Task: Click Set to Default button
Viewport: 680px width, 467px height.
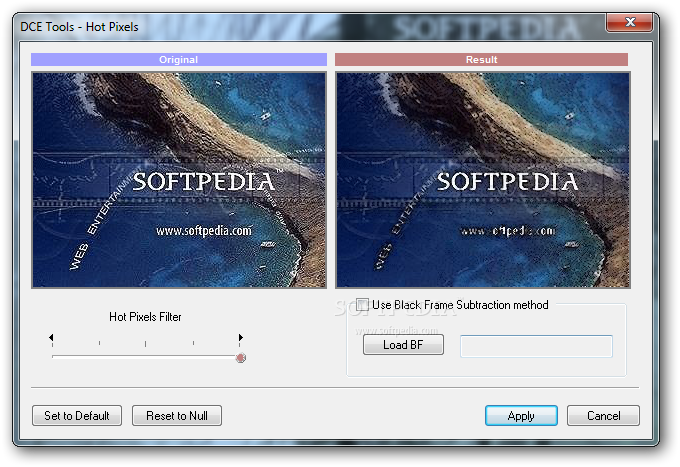Action: click(x=77, y=416)
